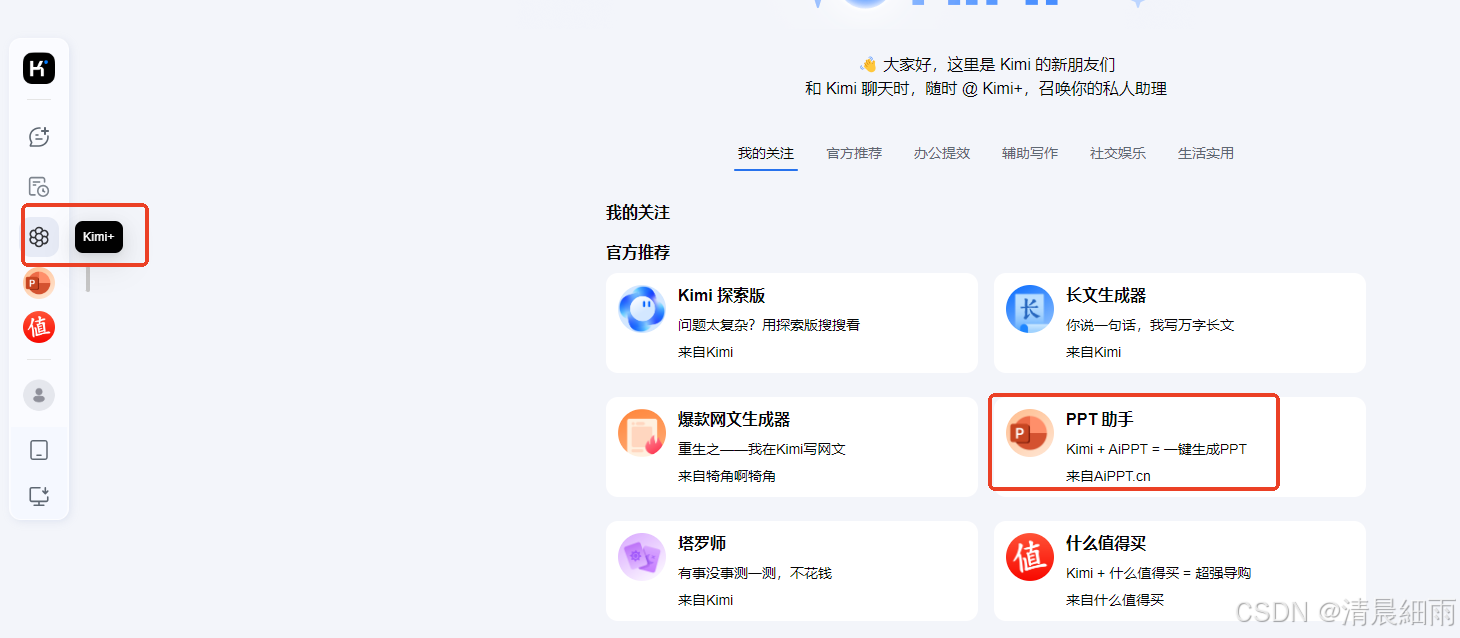Click the greeting 大家好，这里是 Kimi 的新朋友们

[x=999, y=64]
